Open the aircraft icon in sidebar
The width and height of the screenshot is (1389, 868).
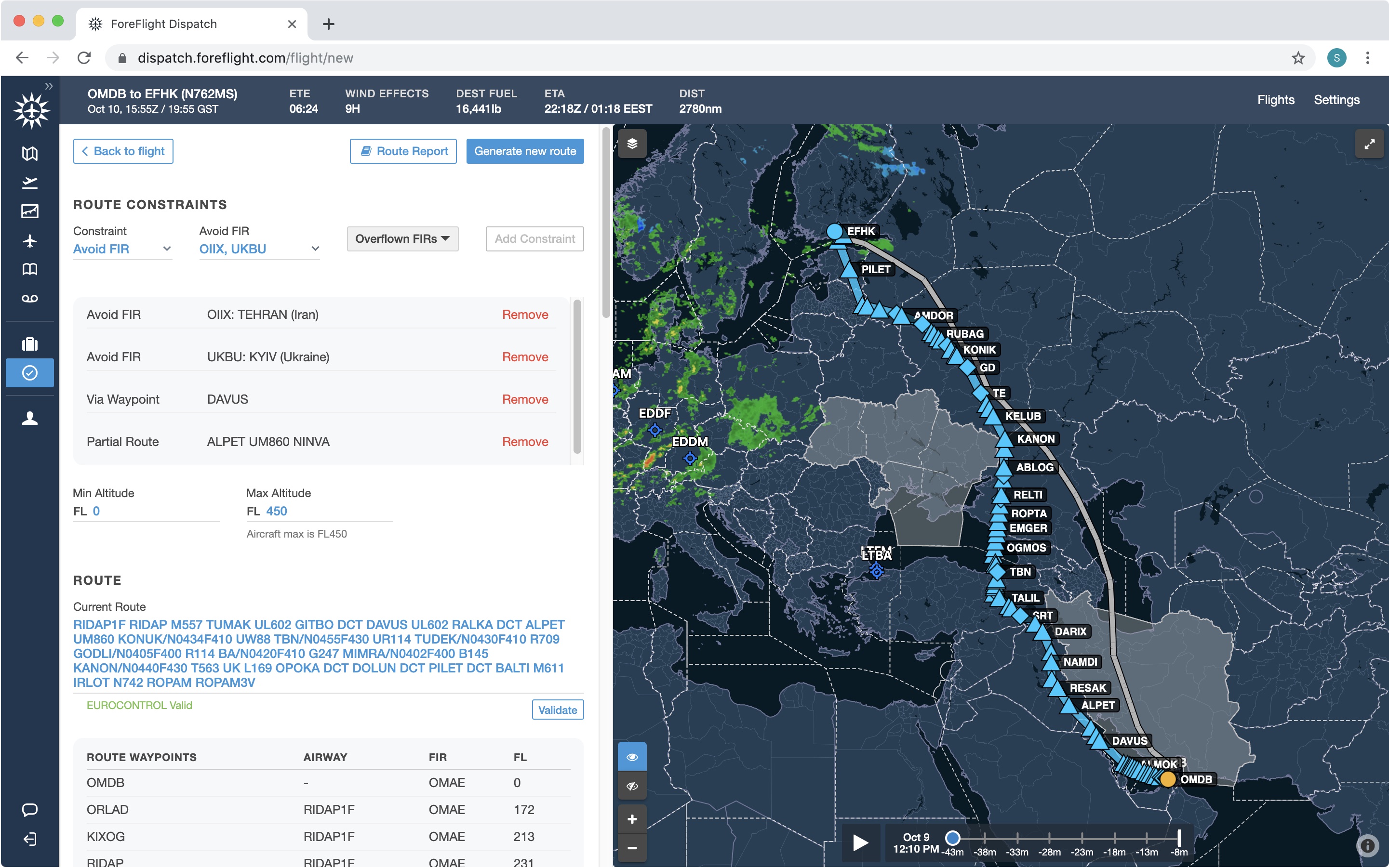pos(30,240)
